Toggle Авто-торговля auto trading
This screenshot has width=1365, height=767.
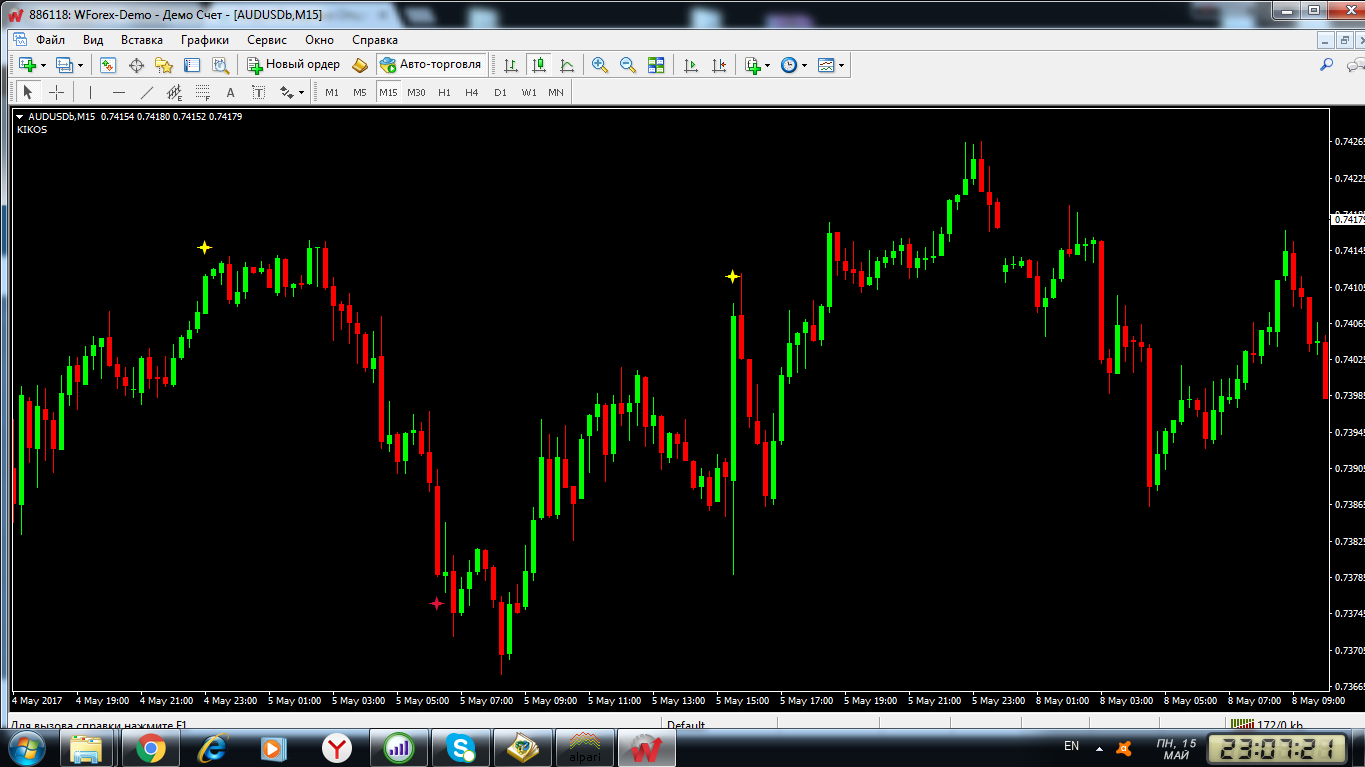(431, 65)
